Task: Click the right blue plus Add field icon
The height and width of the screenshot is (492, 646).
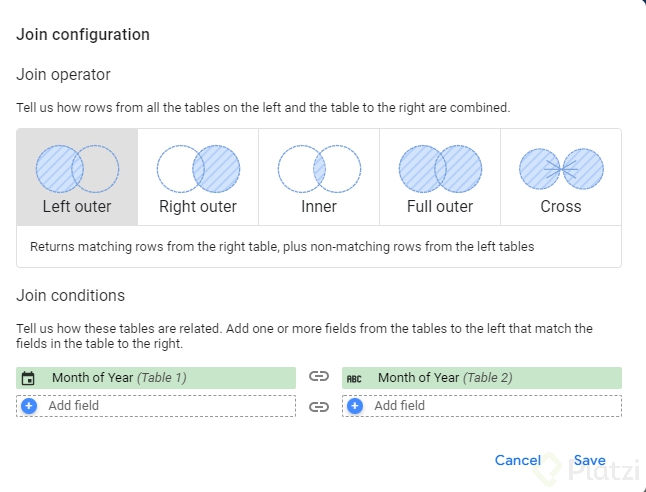Action: 355,406
